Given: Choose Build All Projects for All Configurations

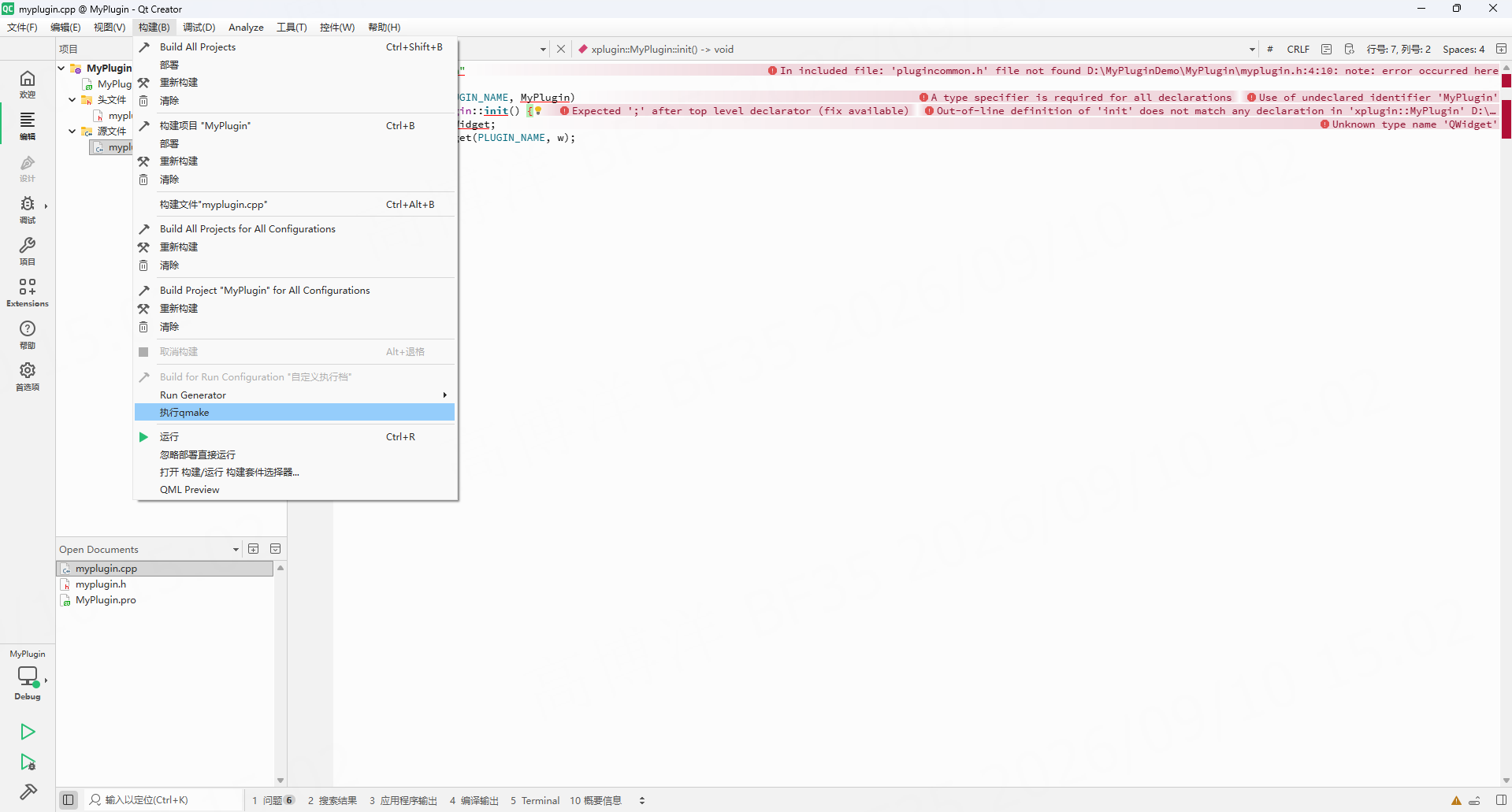Looking at the screenshot, I should click(x=295, y=229).
